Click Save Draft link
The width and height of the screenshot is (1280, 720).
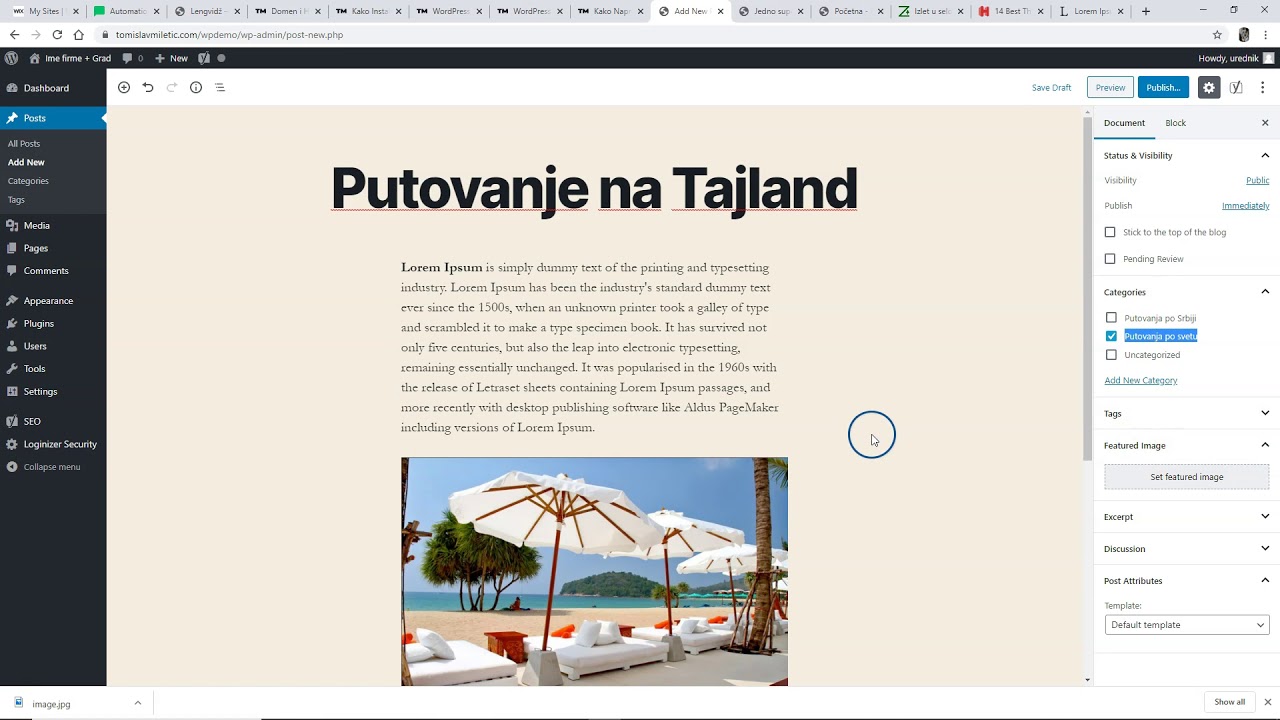click(1051, 88)
